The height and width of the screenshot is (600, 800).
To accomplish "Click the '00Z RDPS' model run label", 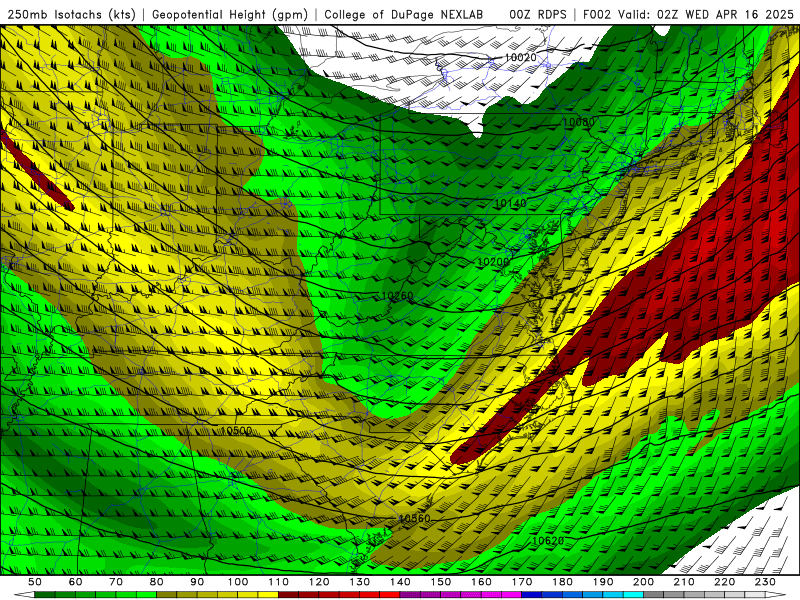I will (538, 15).
